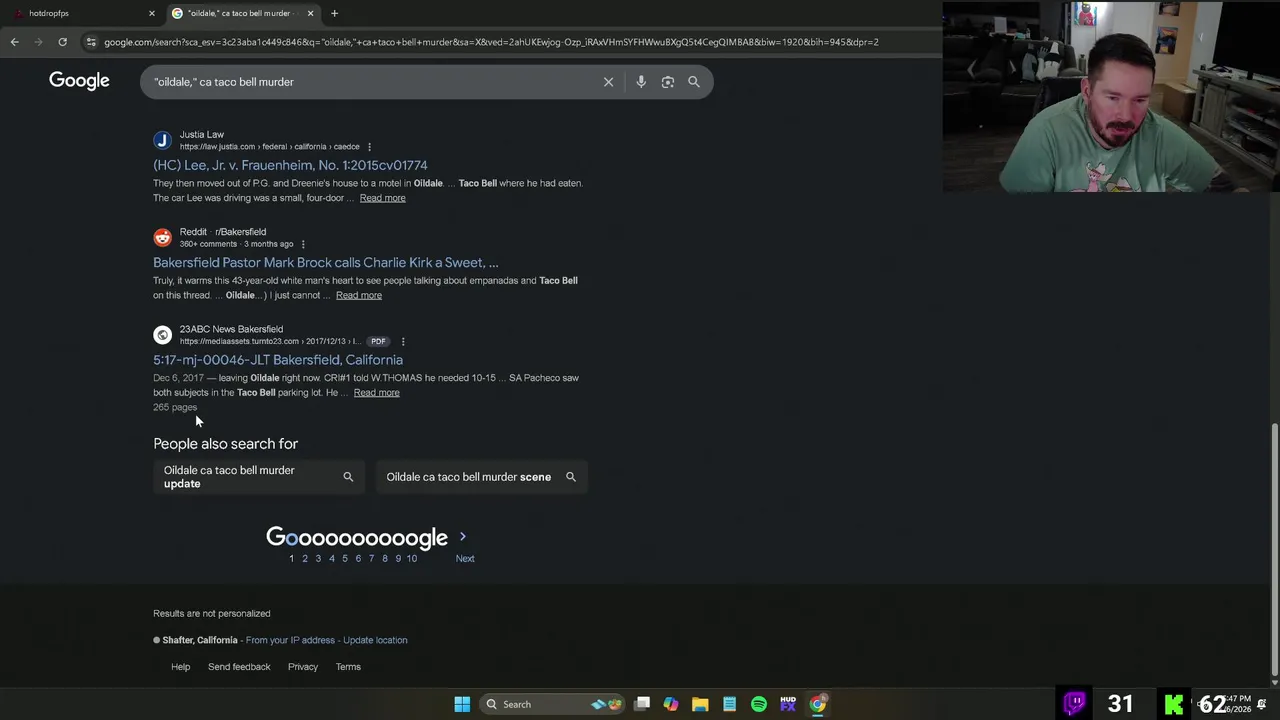Click the "265 pages" text
Image resolution: width=1280 pixels, height=720 pixels.
pyautogui.click(x=175, y=407)
